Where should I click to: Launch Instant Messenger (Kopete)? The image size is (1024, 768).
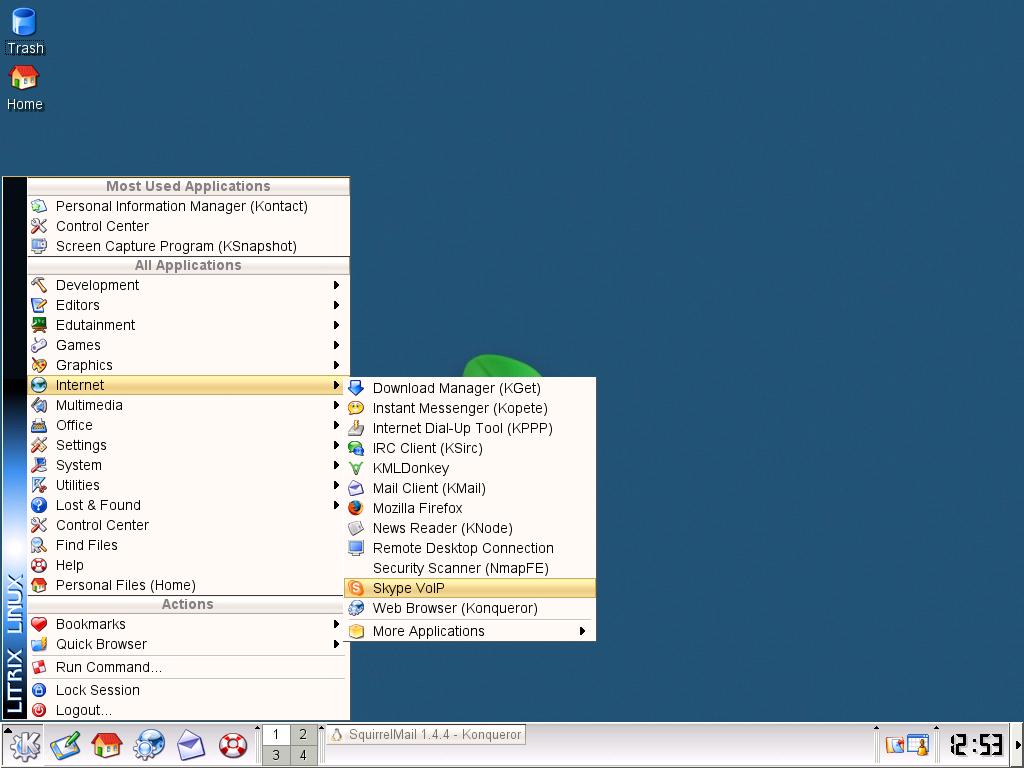(x=470, y=408)
